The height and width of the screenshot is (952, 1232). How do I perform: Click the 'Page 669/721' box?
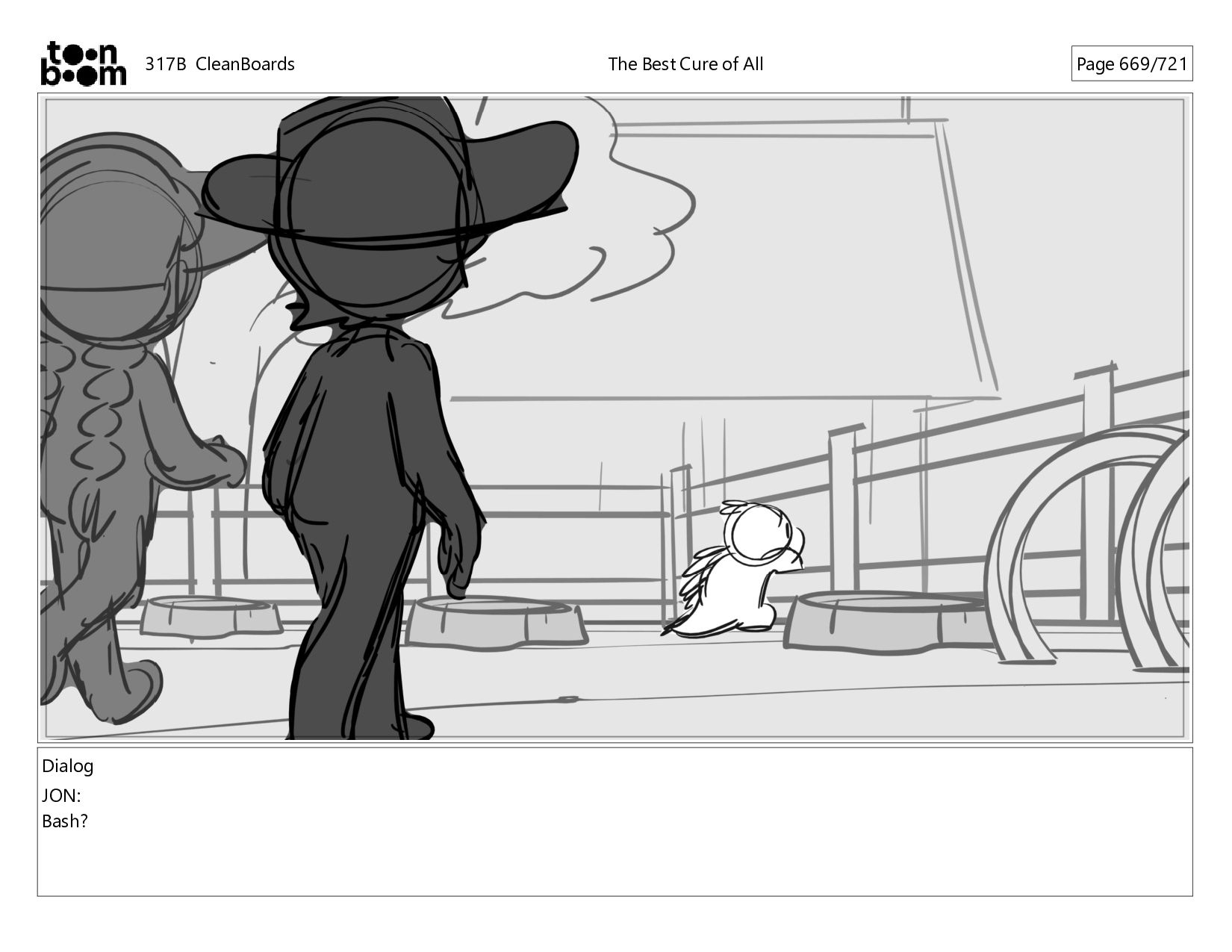pyautogui.click(x=1131, y=64)
